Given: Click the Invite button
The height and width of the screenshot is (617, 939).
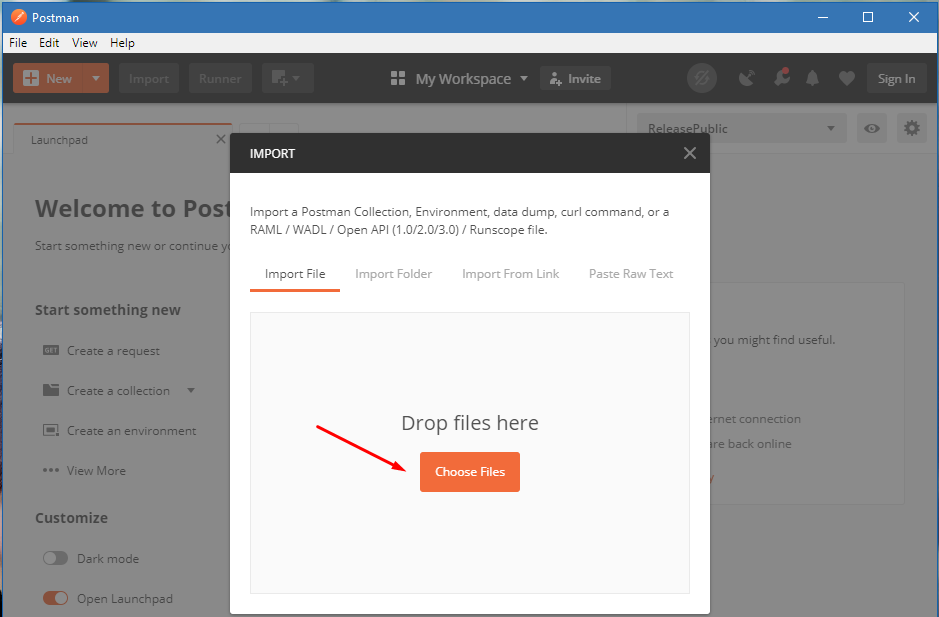Looking at the screenshot, I should (575, 78).
